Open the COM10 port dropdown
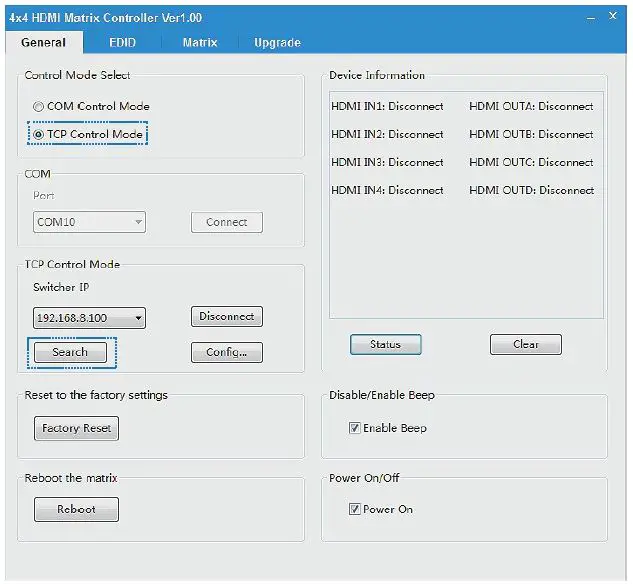Viewport: 633px width, 584px height. [89, 222]
